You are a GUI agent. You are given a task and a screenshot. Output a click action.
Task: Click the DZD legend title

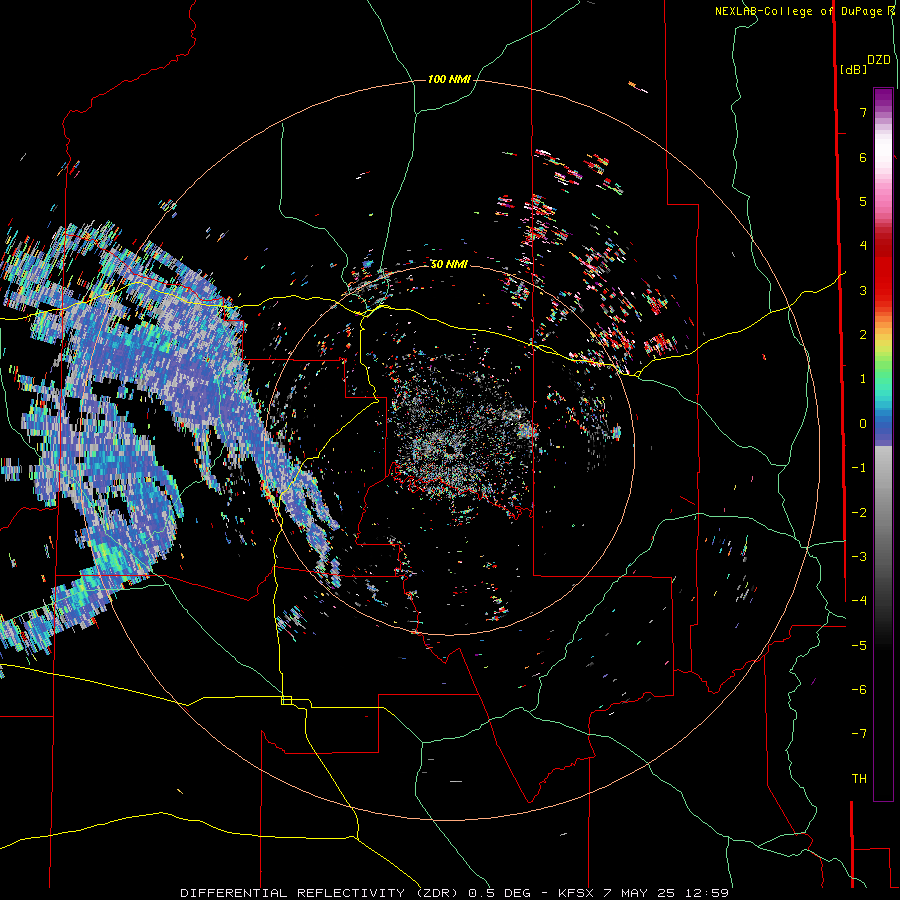tap(879, 60)
